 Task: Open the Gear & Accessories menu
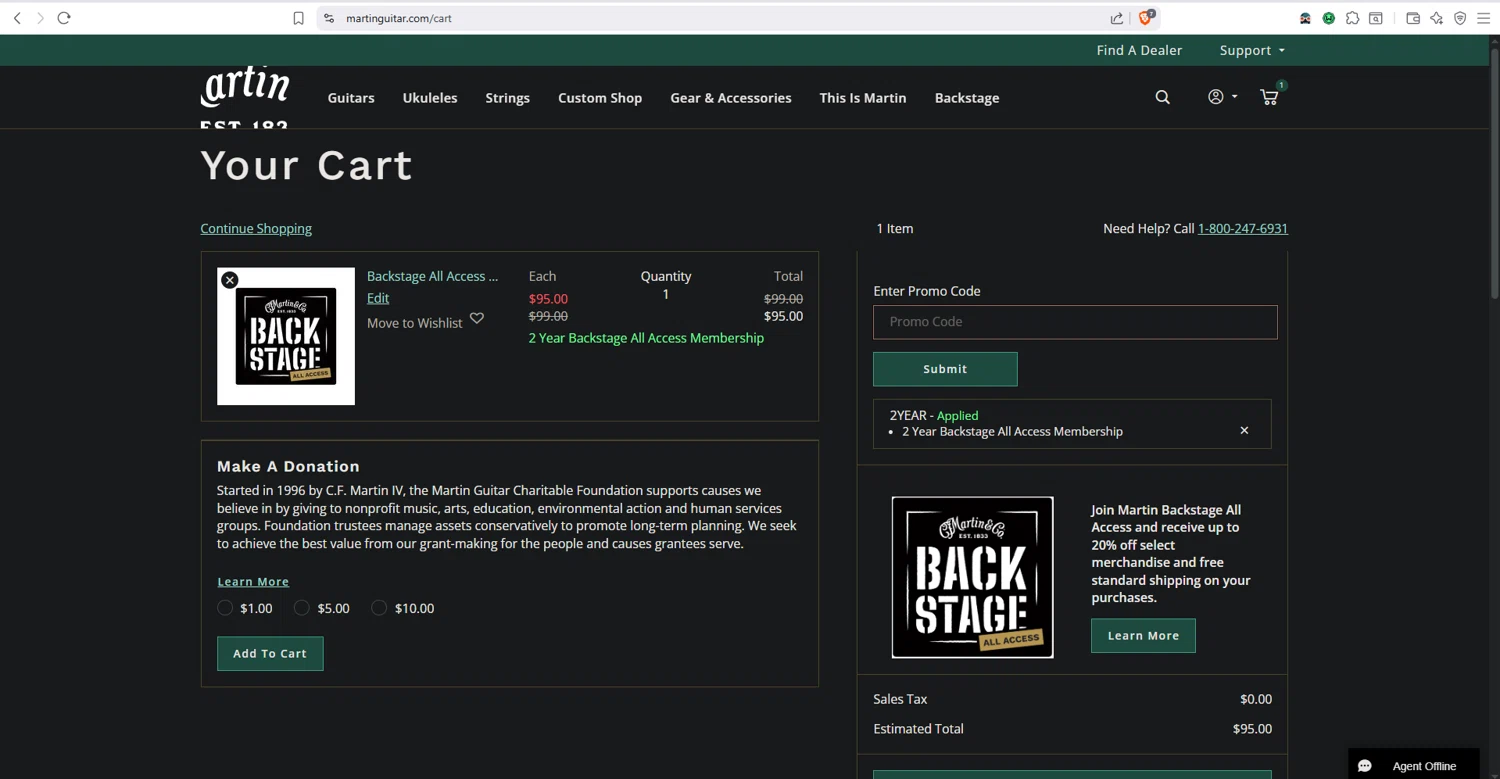pos(731,98)
